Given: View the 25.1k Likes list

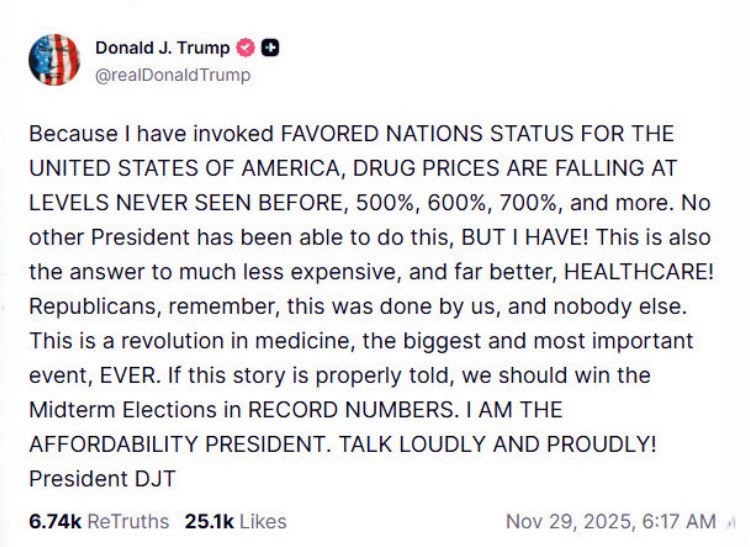Looking at the screenshot, I should point(235,521).
